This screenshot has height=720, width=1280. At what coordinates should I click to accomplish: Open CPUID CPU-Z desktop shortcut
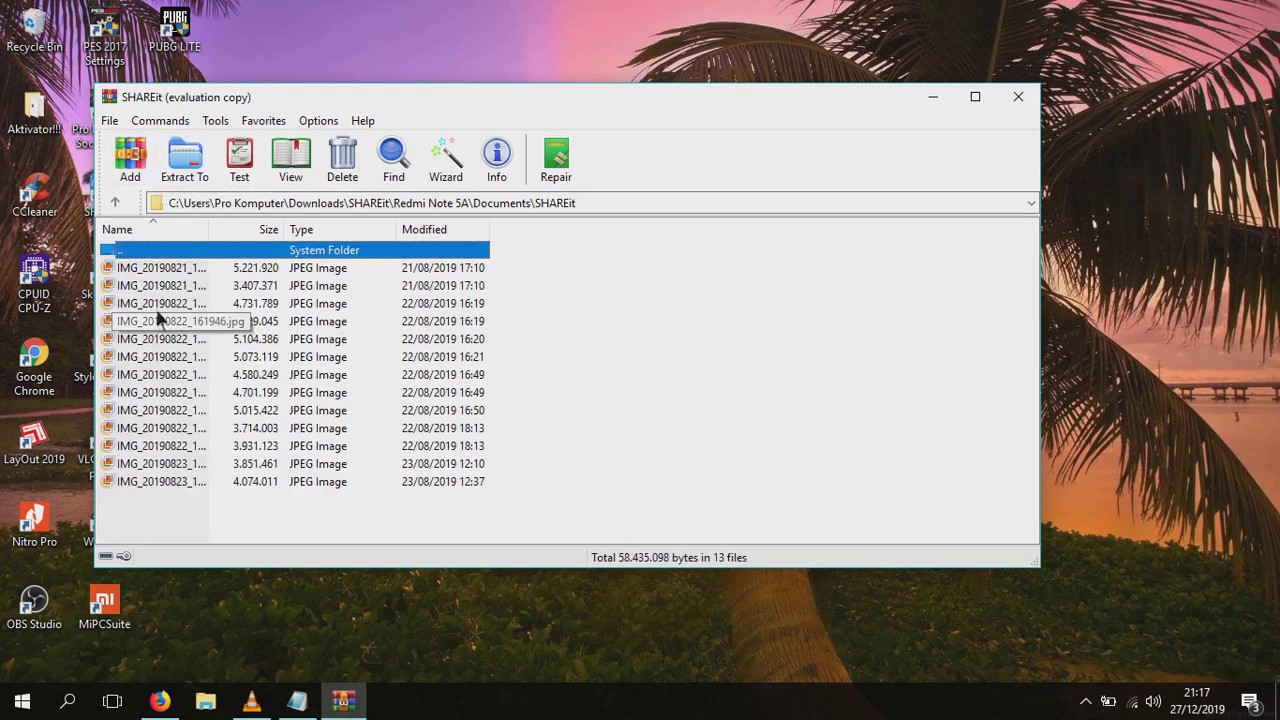34,285
